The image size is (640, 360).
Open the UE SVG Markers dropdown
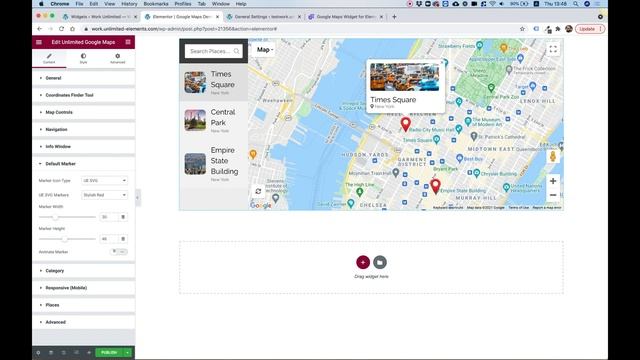(x=104, y=195)
